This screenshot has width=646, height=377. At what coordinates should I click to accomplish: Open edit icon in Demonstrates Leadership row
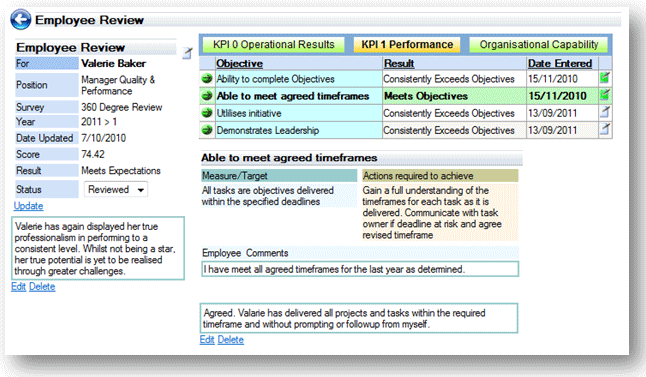(604, 129)
